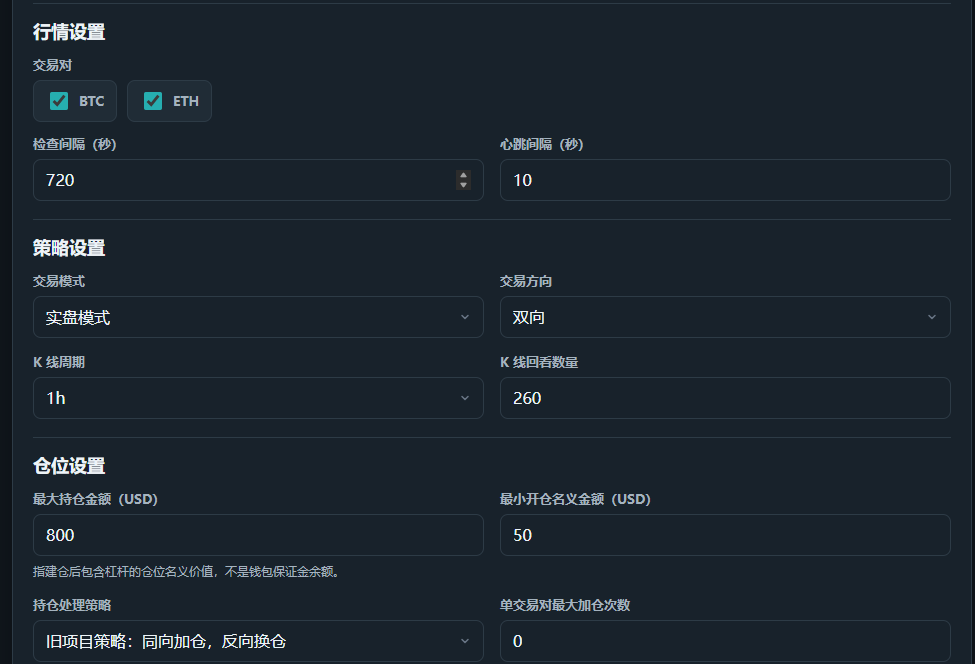Click the 指建仓后包含杠杆的仓位名义价值 hint text
The width and height of the screenshot is (975, 665).
(186, 572)
